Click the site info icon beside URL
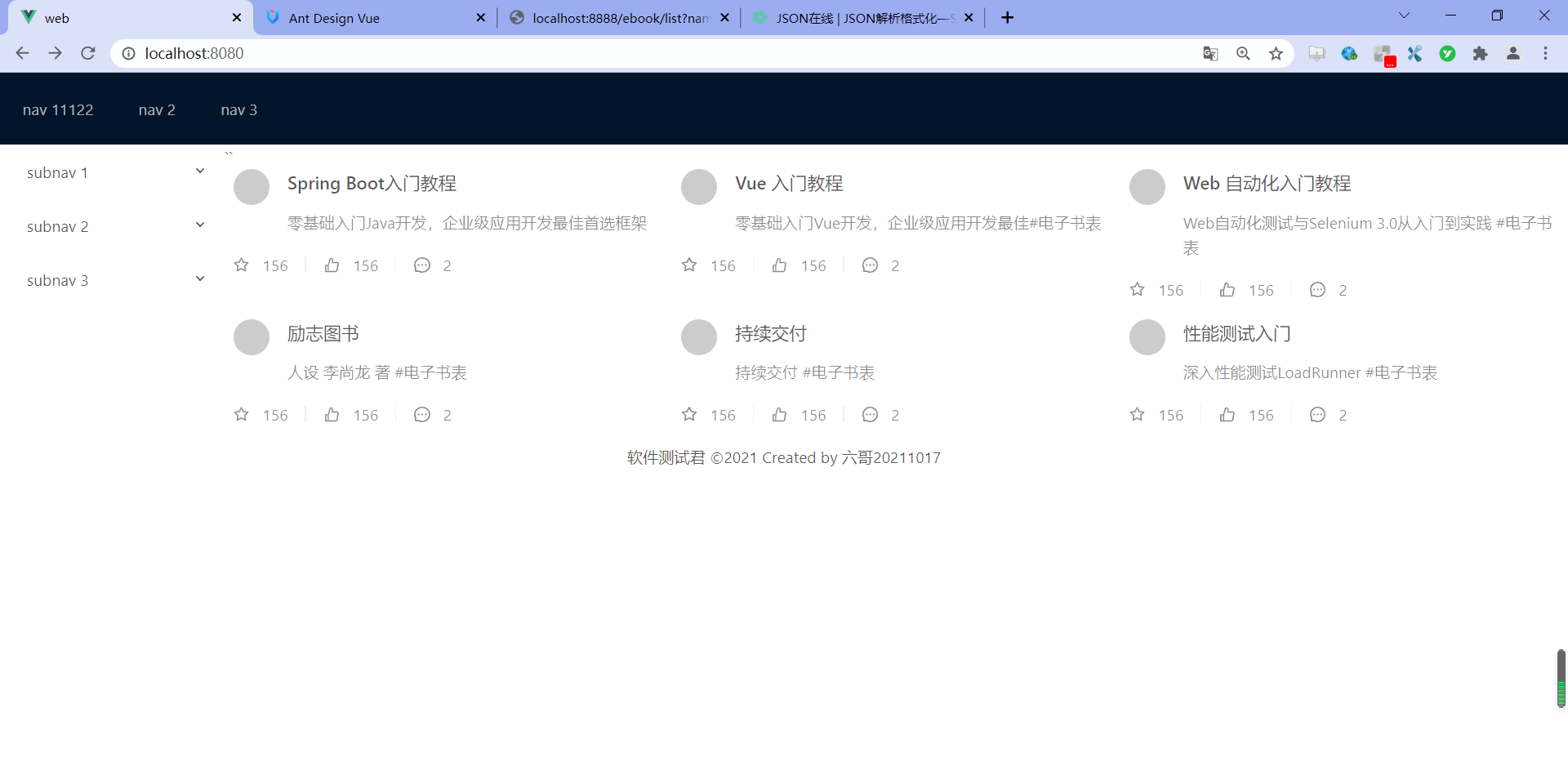 coord(128,53)
